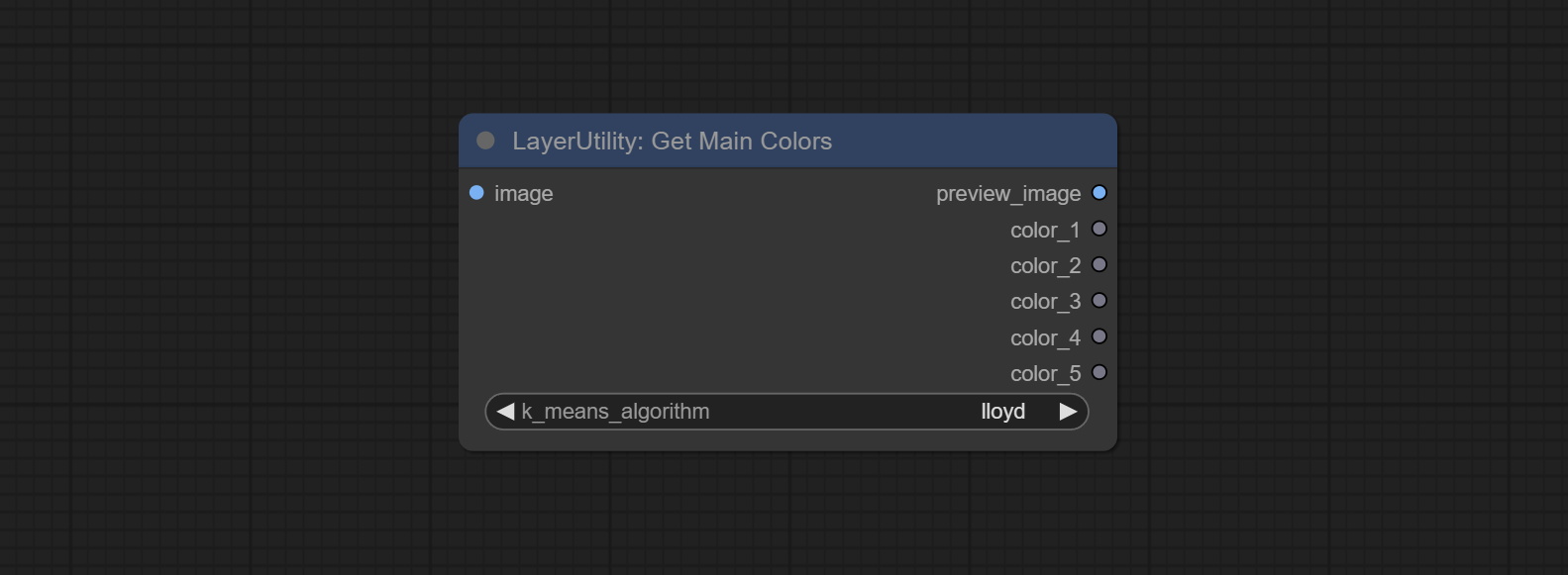1568x575 pixels.
Task: Click the image input socket dot
Action: [x=476, y=193]
